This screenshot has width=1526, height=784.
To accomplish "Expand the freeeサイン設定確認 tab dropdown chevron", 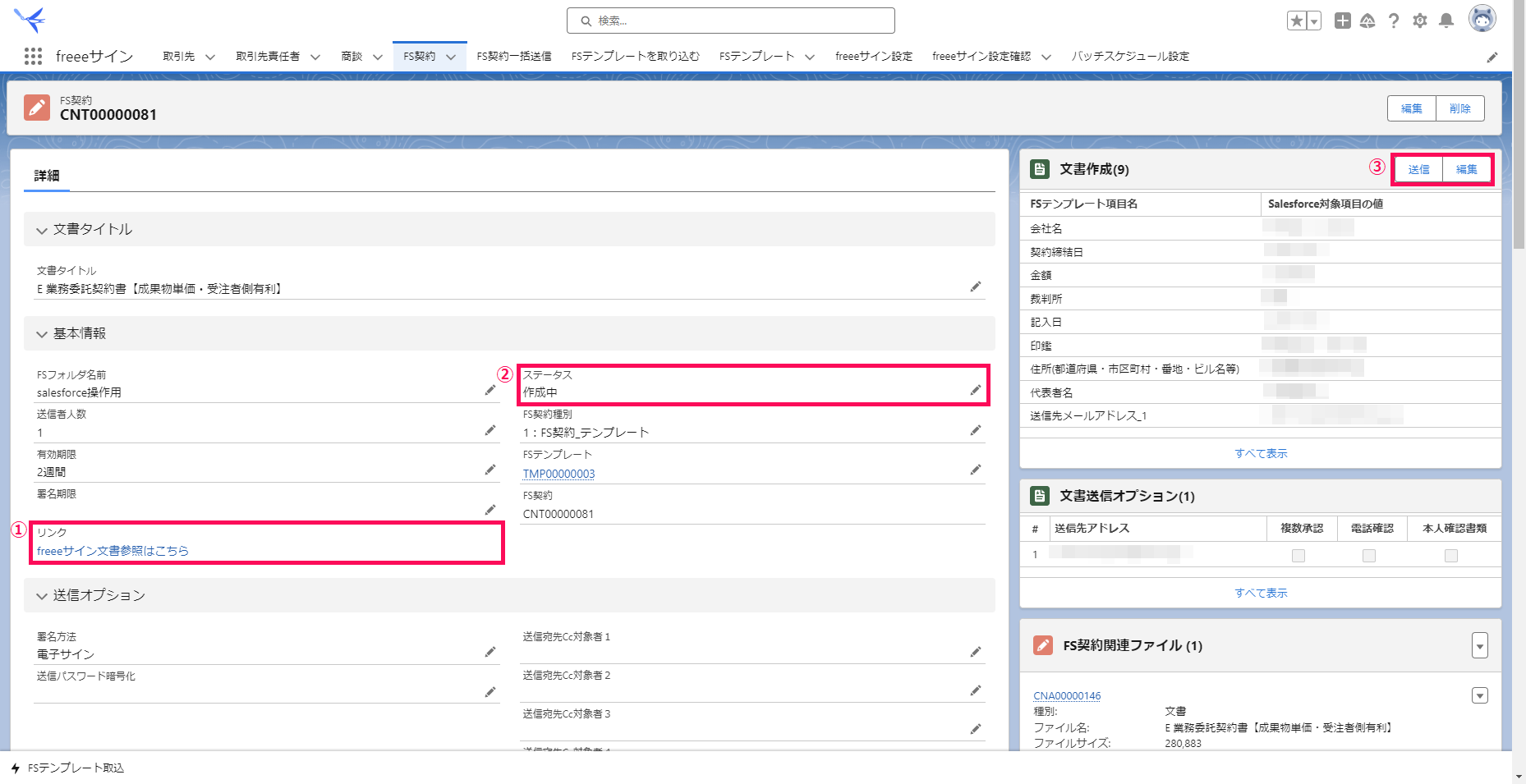I will (x=1046, y=57).
